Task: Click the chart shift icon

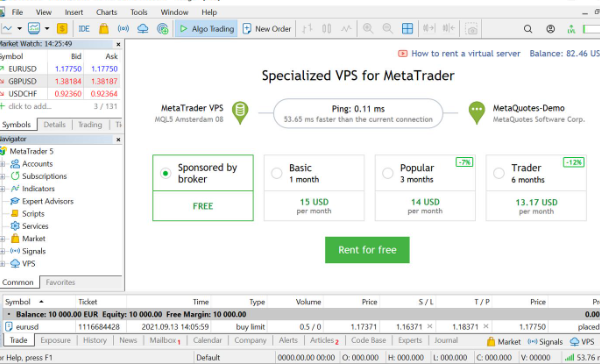Action: [448, 28]
